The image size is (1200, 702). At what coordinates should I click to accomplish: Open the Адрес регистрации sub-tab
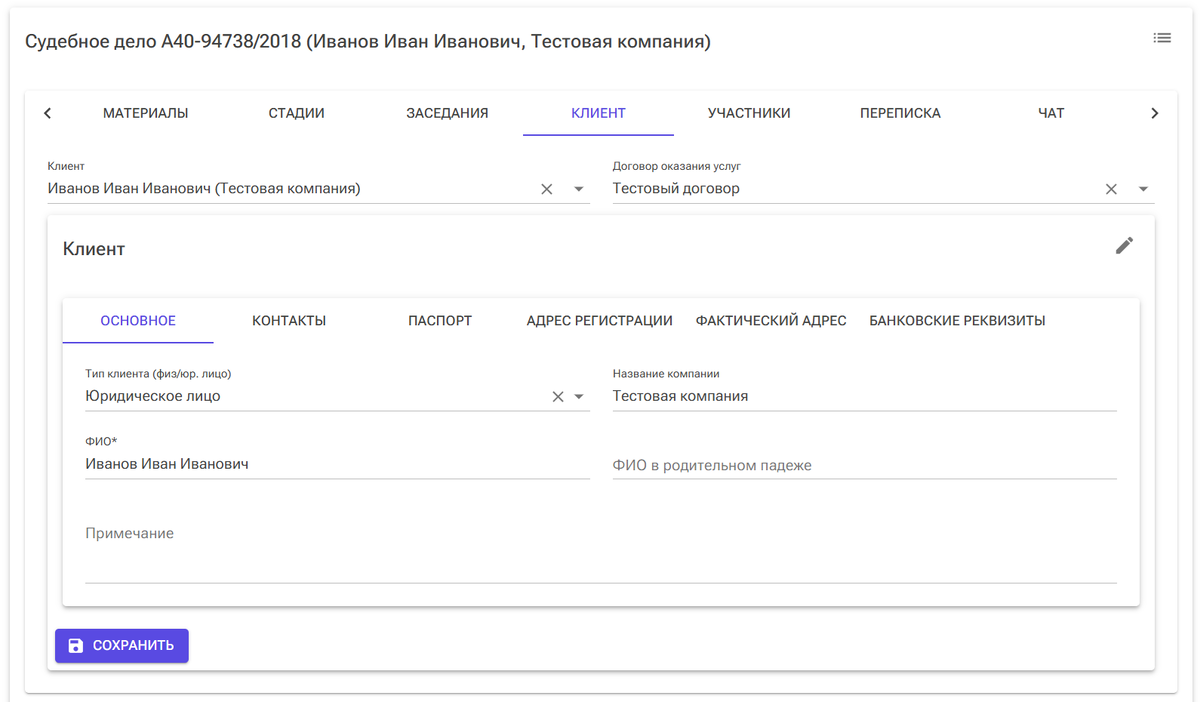pos(599,321)
